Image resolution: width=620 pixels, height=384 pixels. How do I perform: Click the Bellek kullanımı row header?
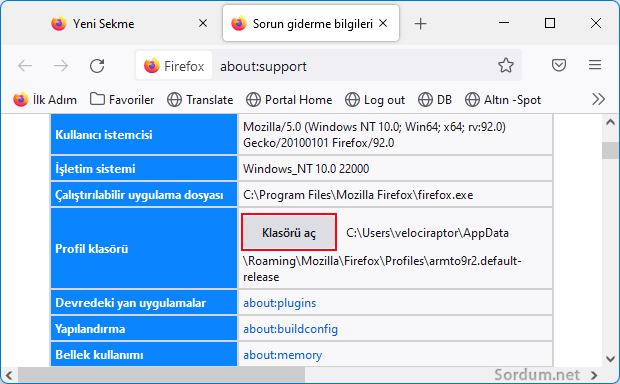(144, 355)
